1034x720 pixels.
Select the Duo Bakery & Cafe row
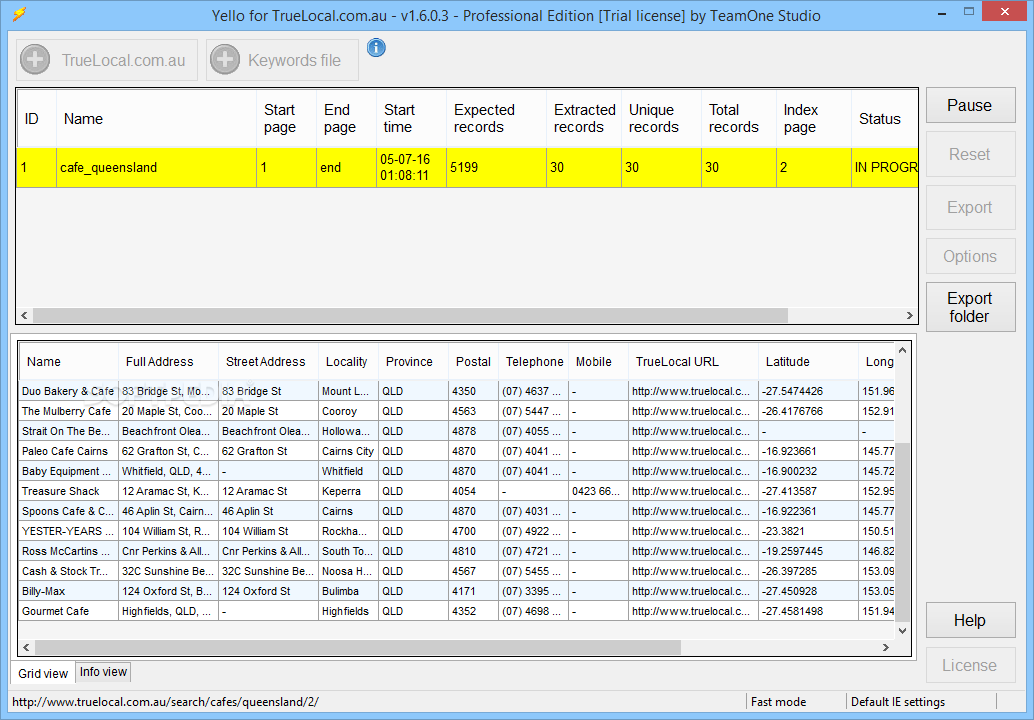click(456, 391)
